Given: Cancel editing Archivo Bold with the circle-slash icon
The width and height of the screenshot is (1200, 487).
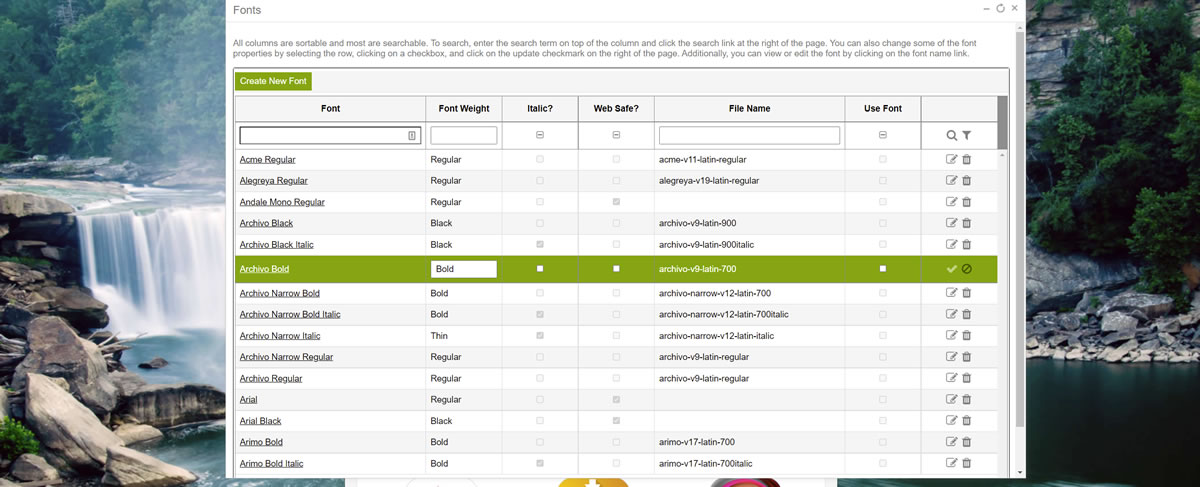Looking at the screenshot, I should [967, 269].
